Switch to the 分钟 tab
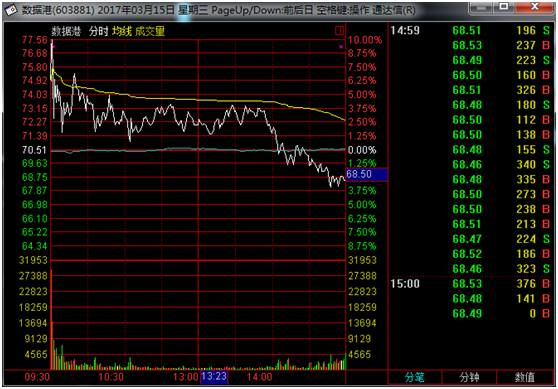Screen dimensions: 558x389 (x=469, y=377)
